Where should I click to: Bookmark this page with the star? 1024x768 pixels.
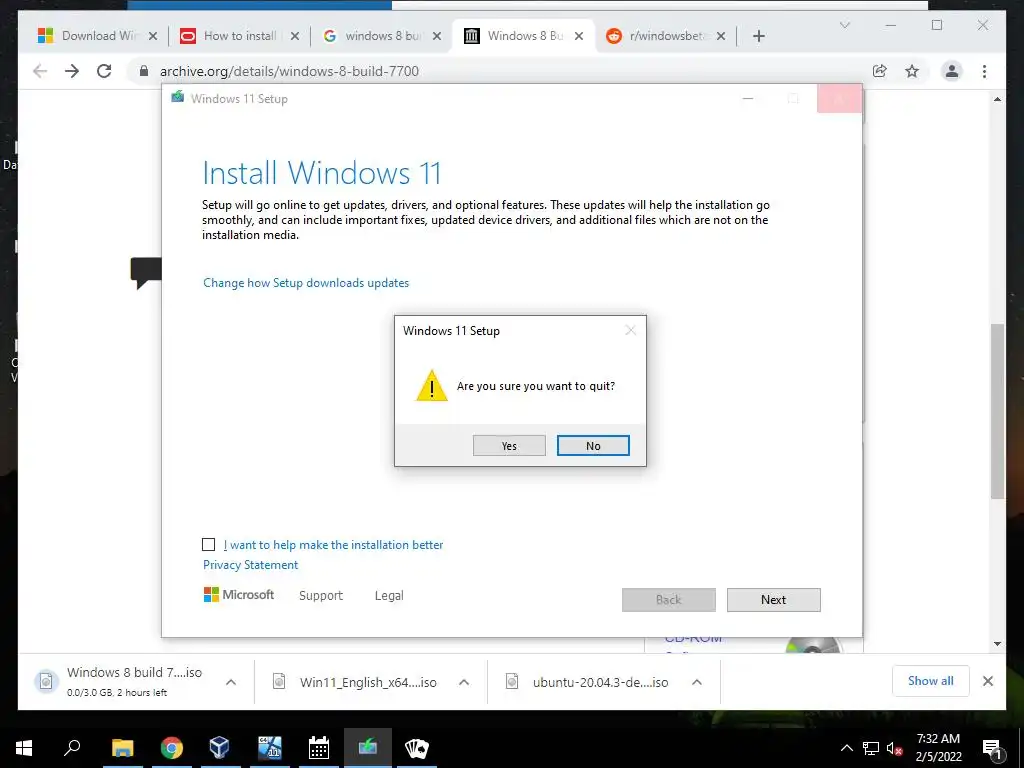coord(912,71)
